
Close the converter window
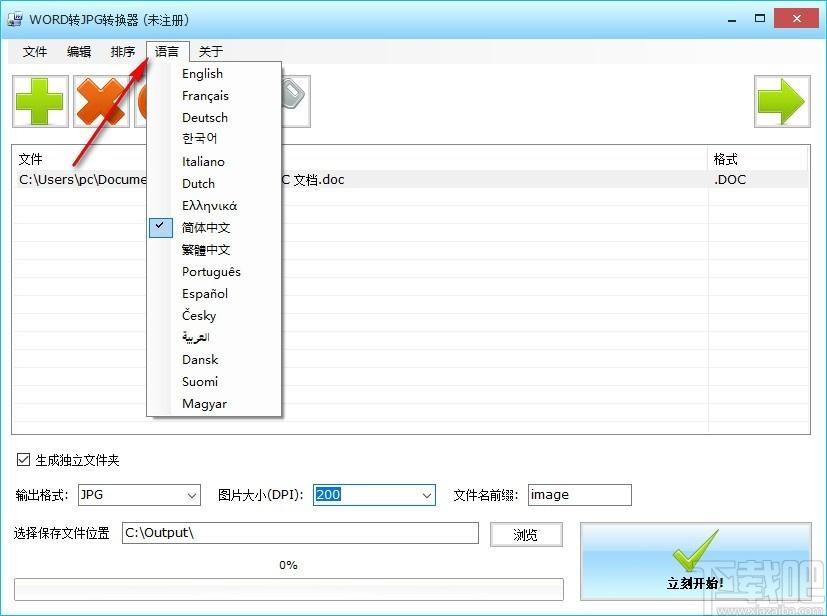tap(796, 19)
